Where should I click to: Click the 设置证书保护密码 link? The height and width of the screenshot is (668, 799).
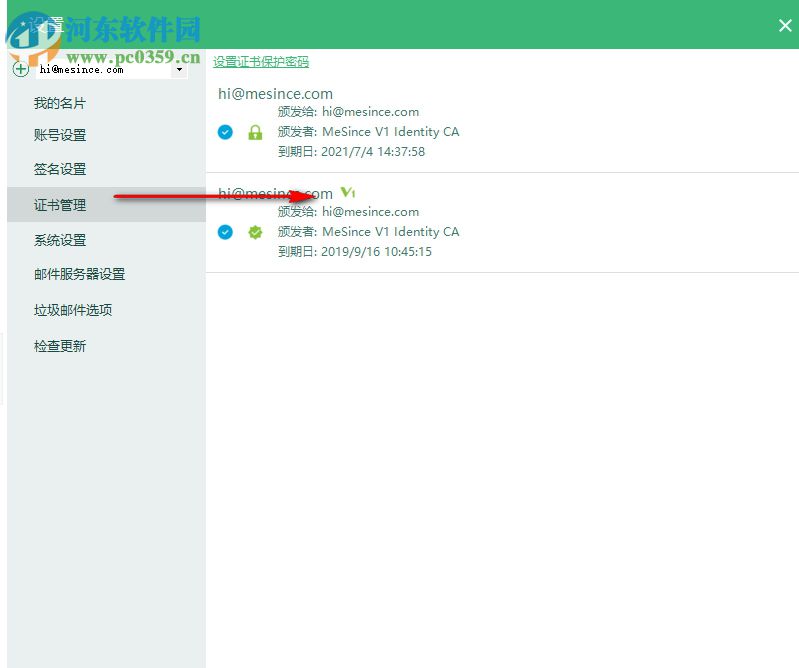pos(261,62)
